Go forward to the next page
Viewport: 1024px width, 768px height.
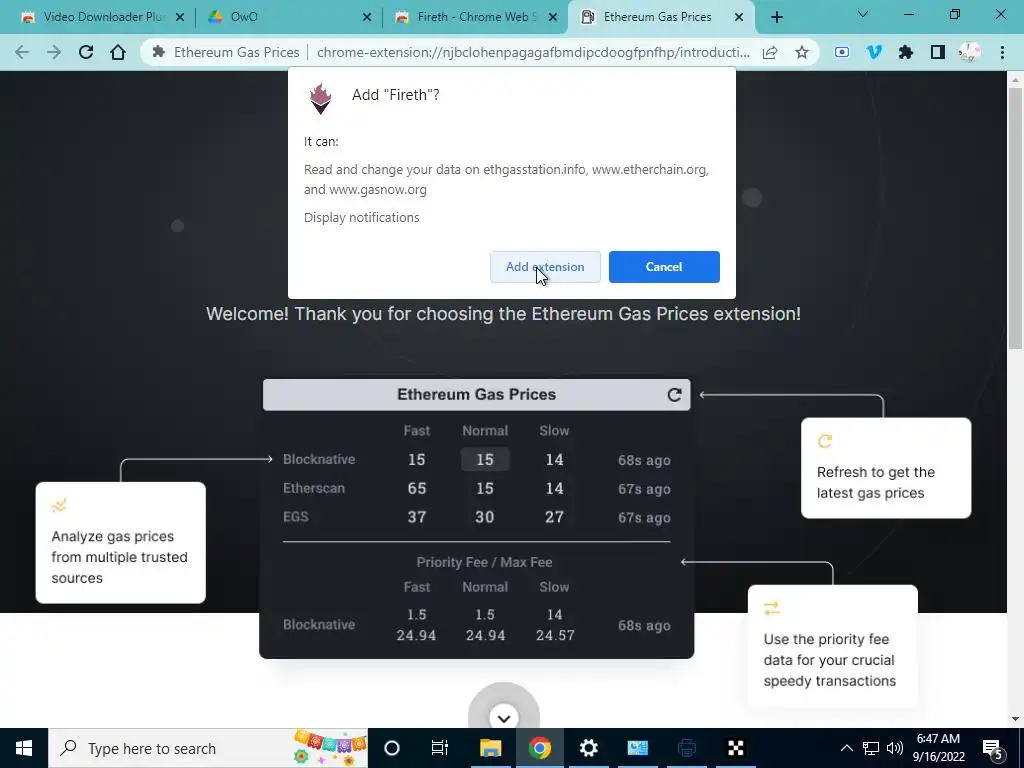click(54, 52)
